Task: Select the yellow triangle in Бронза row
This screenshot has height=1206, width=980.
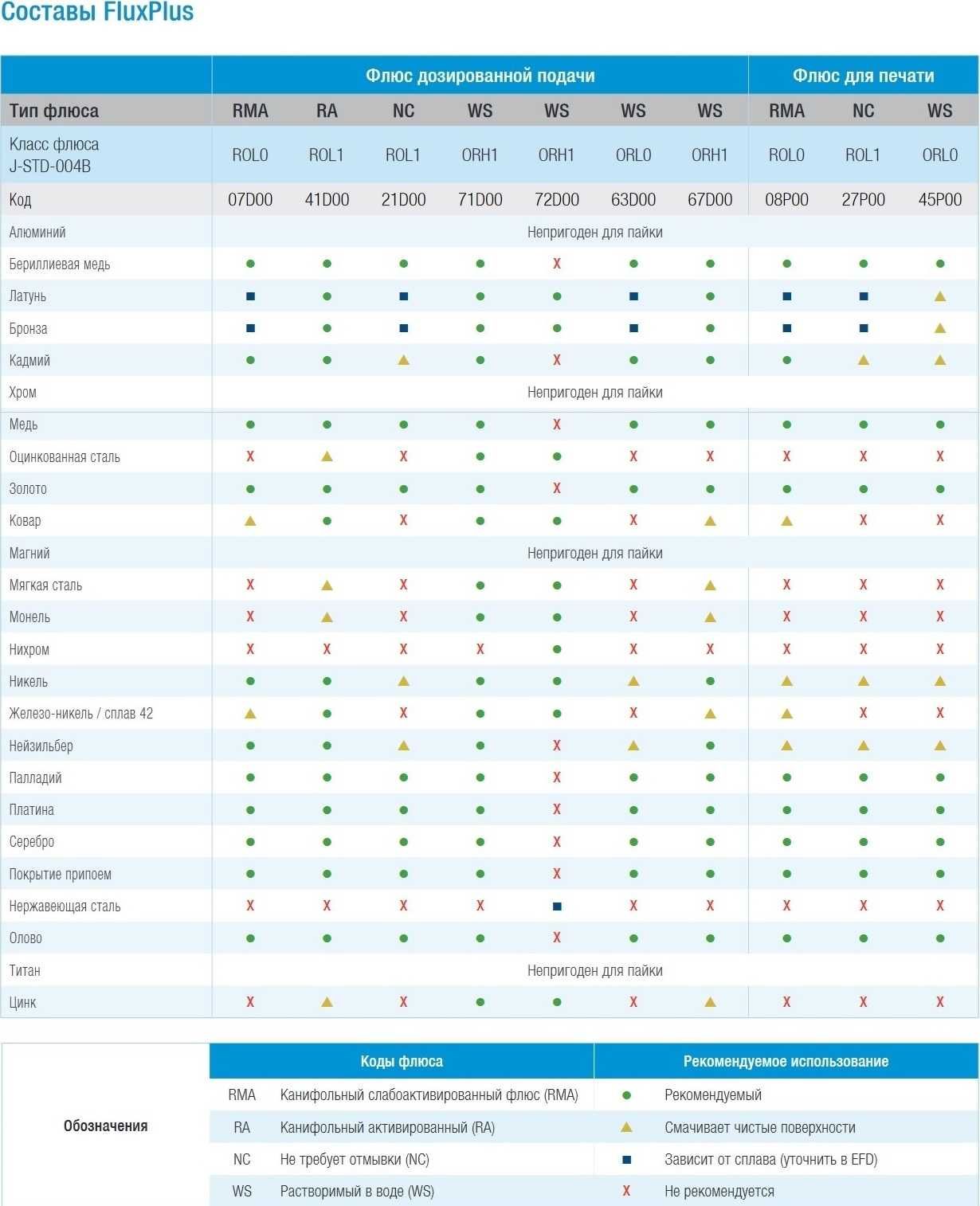Action: pyautogui.click(x=940, y=328)
